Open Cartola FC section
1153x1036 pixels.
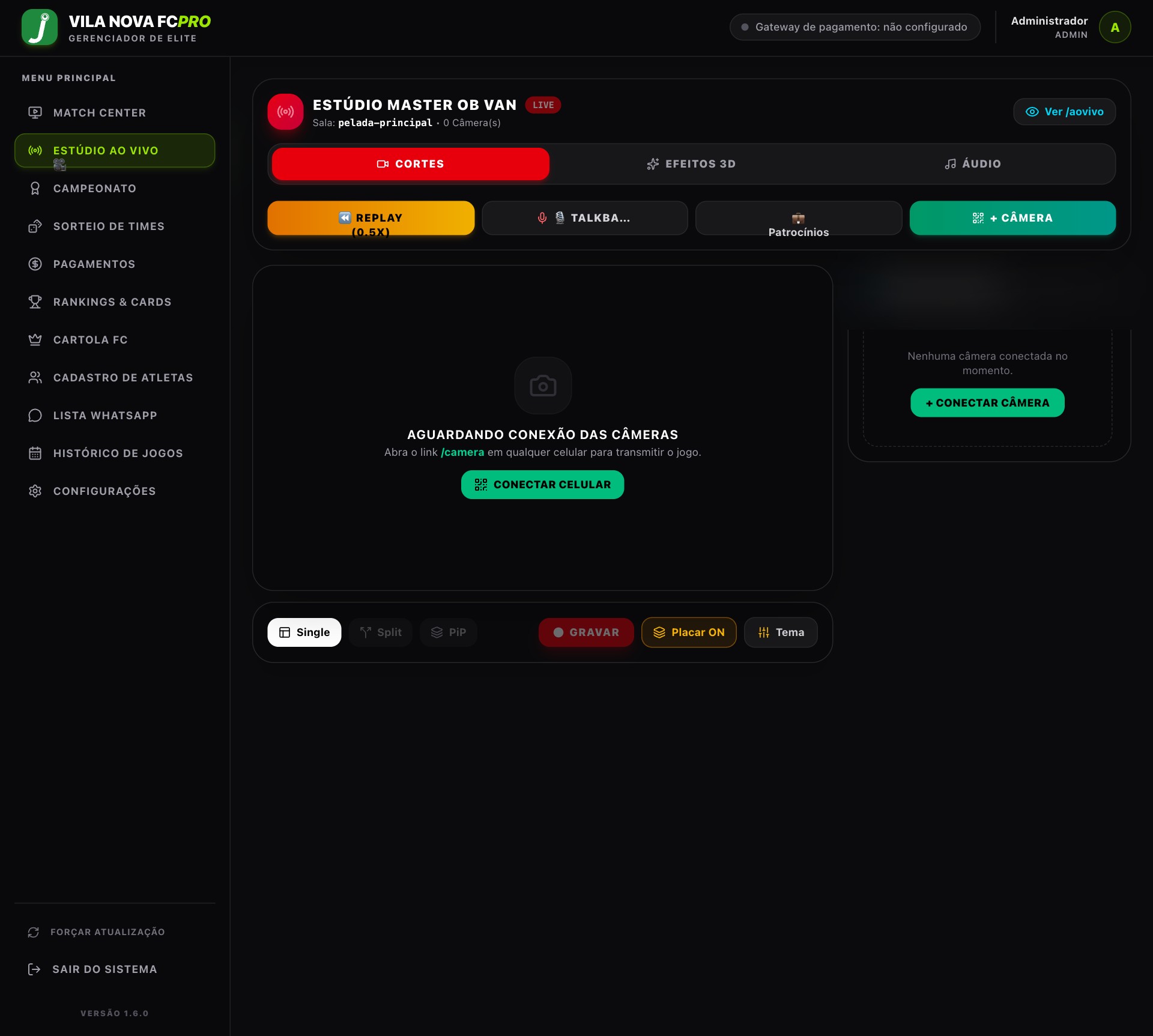coord(115,340)
